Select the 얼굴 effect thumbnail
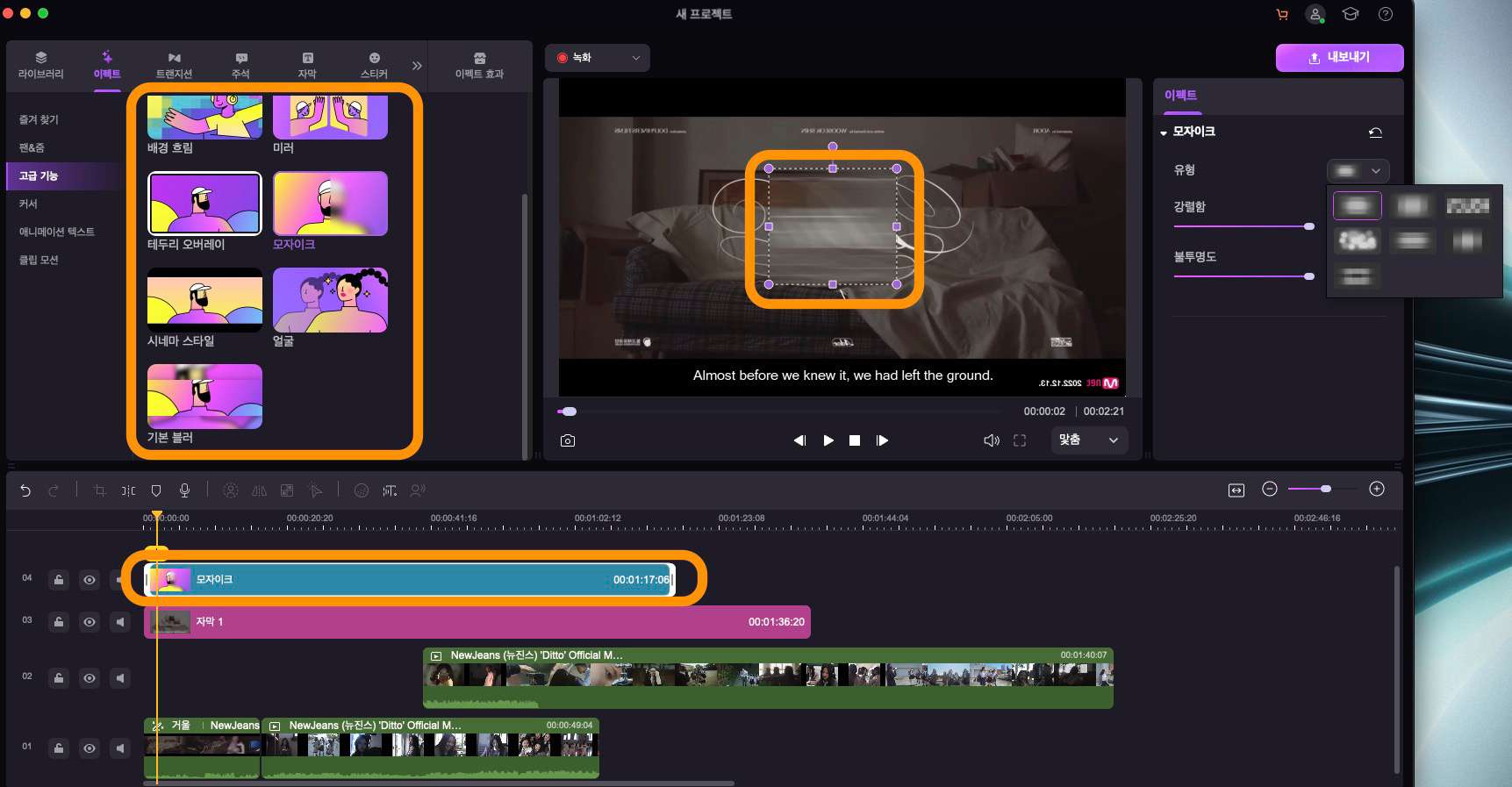1512x787 pixels. (330, 300)
